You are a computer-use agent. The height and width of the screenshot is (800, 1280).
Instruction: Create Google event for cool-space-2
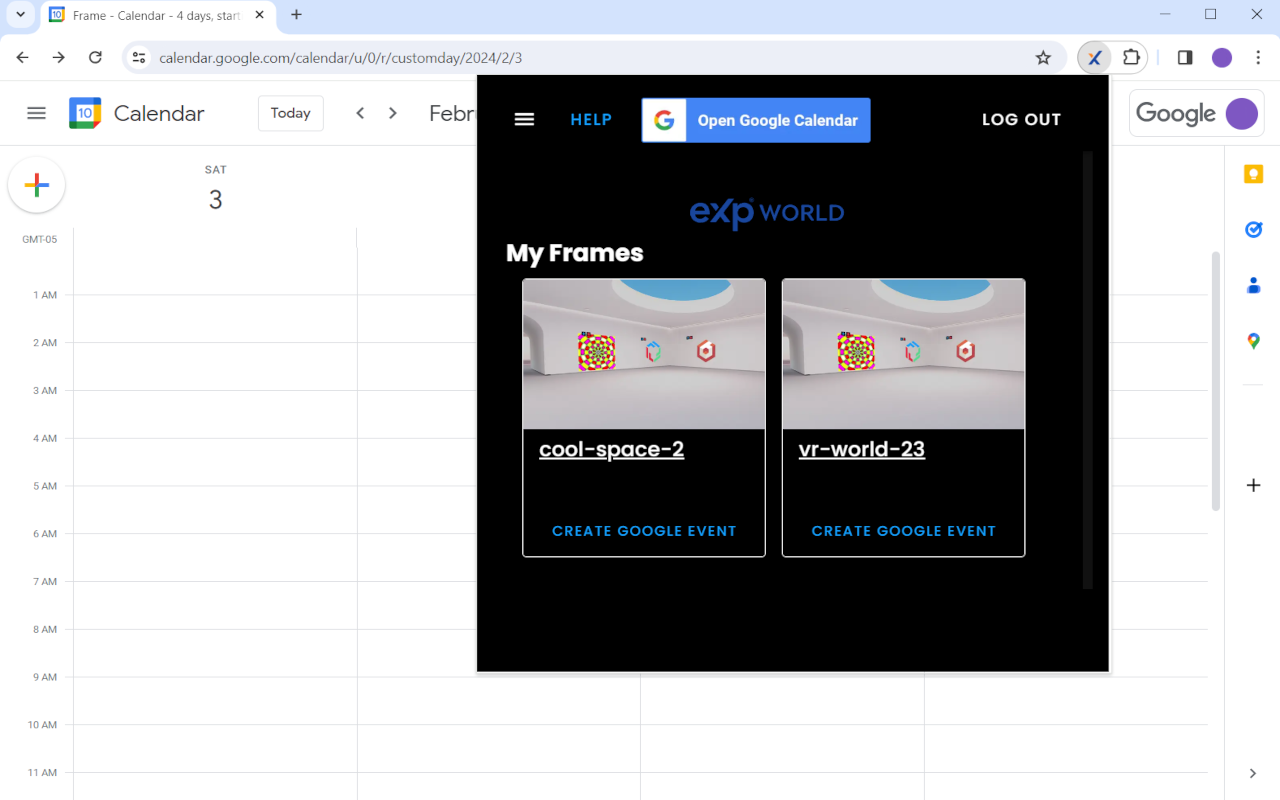tap(644, 531)
